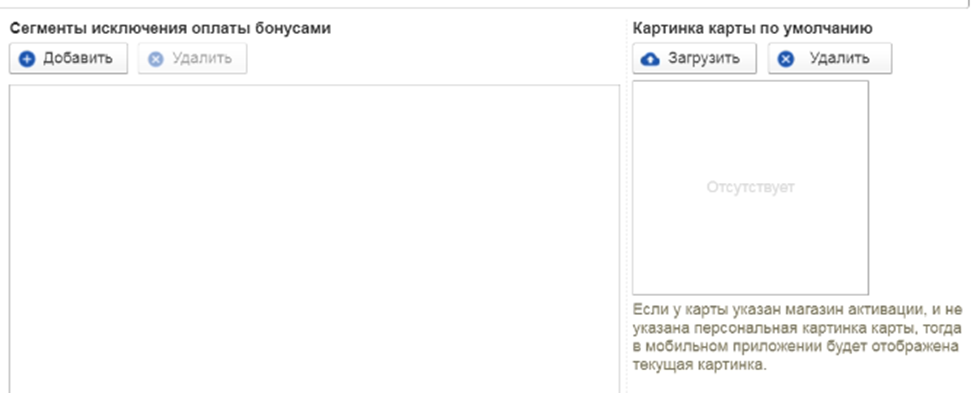Click inside the empty segments list area
The width and height of the screenshot is (974, 393).
(314, 239)
